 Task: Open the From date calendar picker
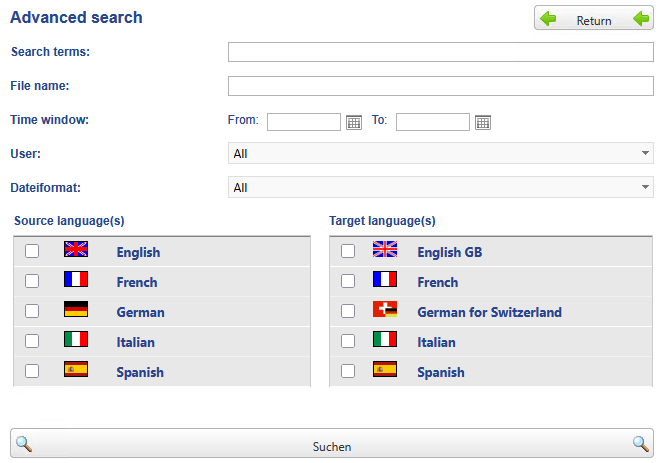(353, 122)
